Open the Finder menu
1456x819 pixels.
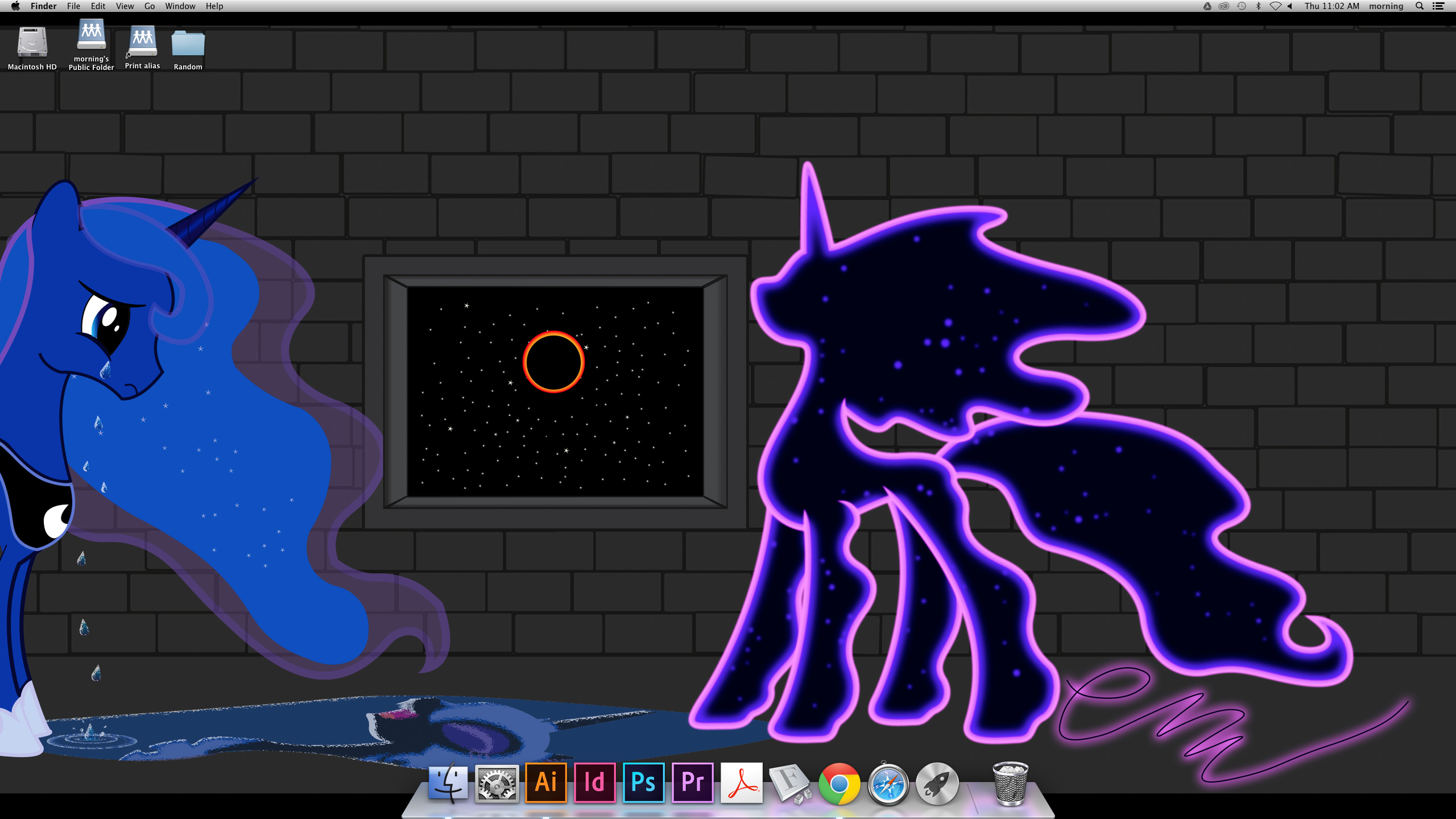pyautogui.click(x=44, y=6)
